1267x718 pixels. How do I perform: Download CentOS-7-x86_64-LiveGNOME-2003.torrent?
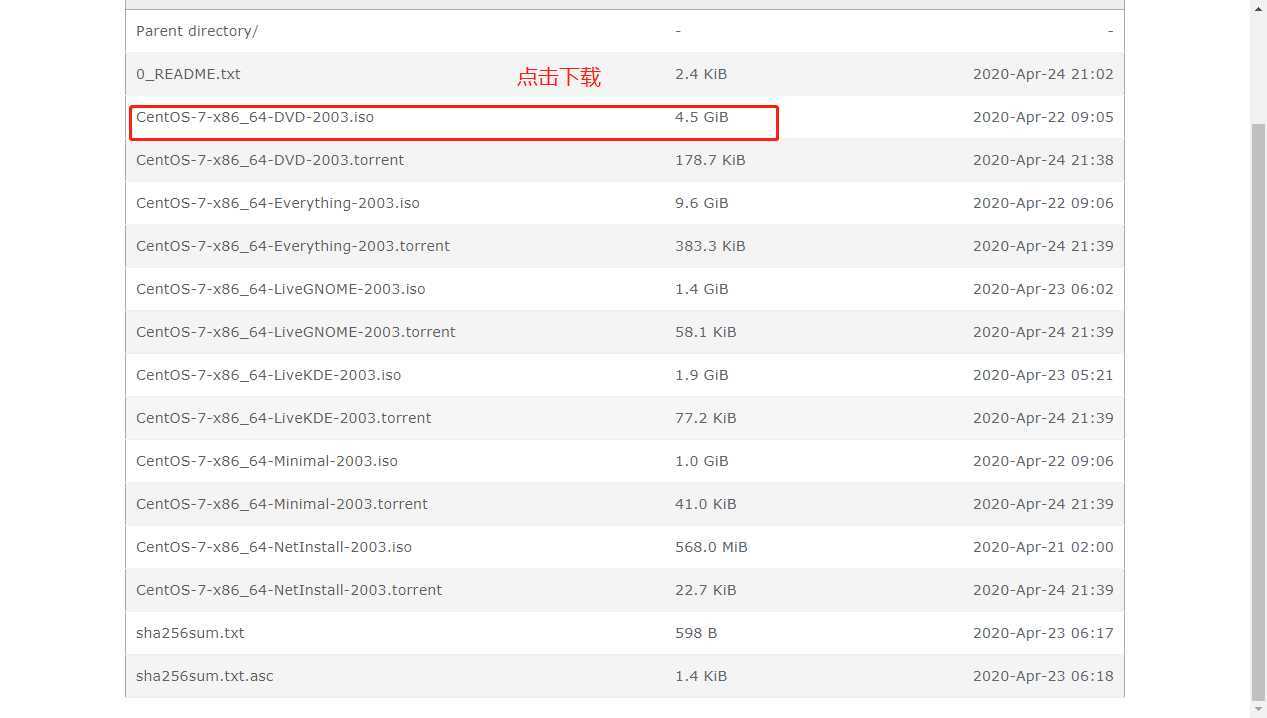(296, 332)
